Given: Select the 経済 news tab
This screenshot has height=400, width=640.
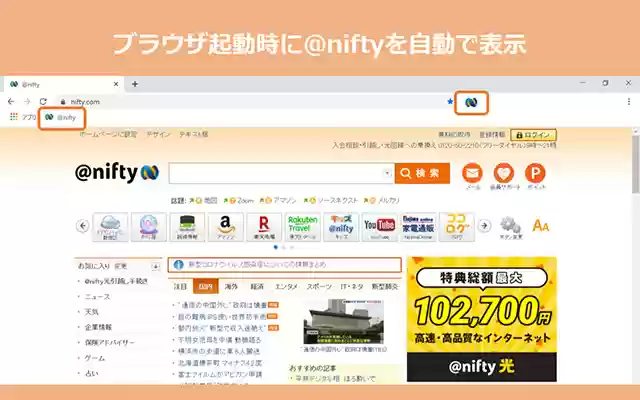Looking at the screenshot, I should (x=257, y=287).
